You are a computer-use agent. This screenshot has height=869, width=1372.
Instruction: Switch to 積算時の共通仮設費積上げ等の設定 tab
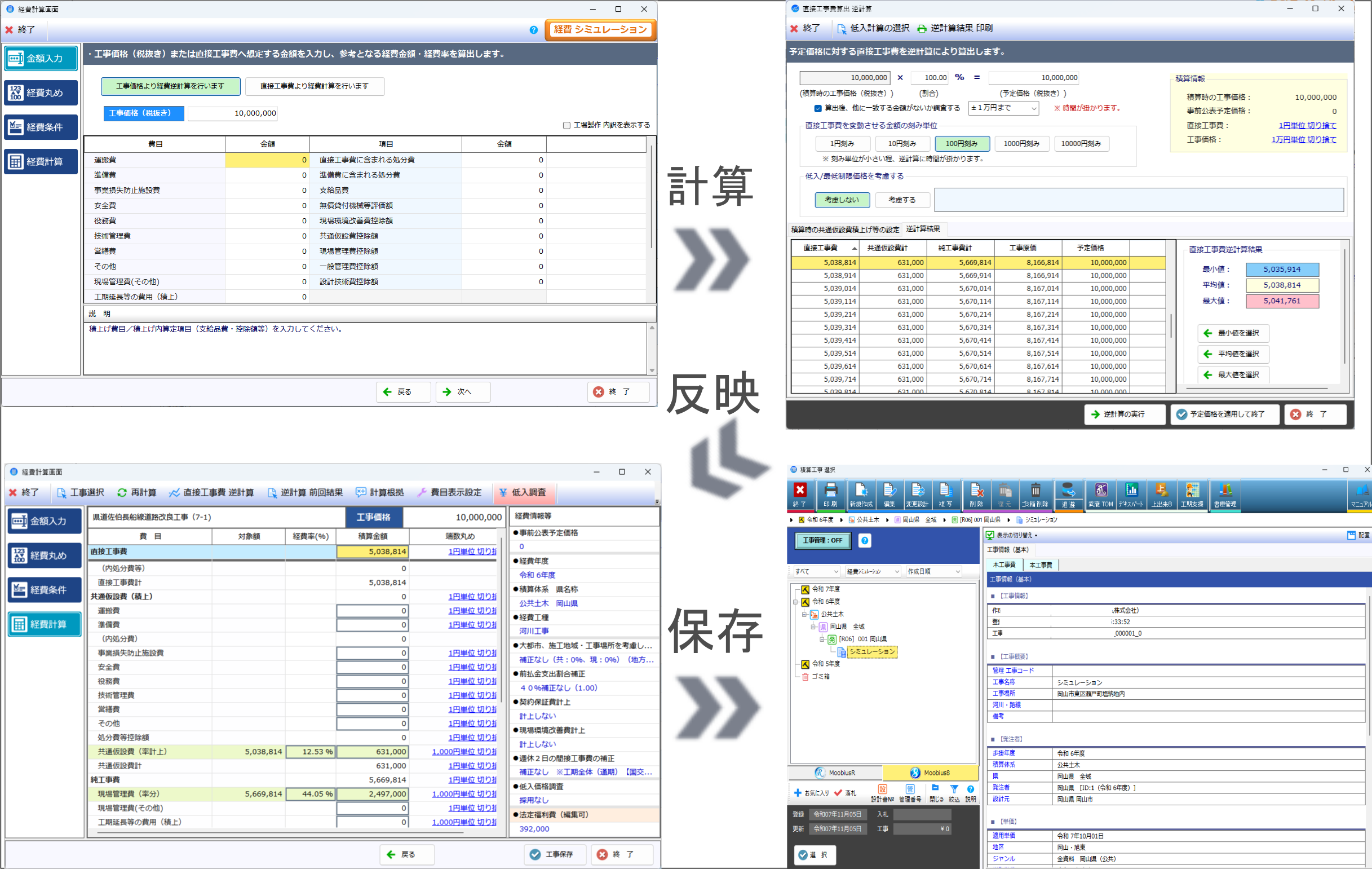pyautogui.click(x=844, y=230)
